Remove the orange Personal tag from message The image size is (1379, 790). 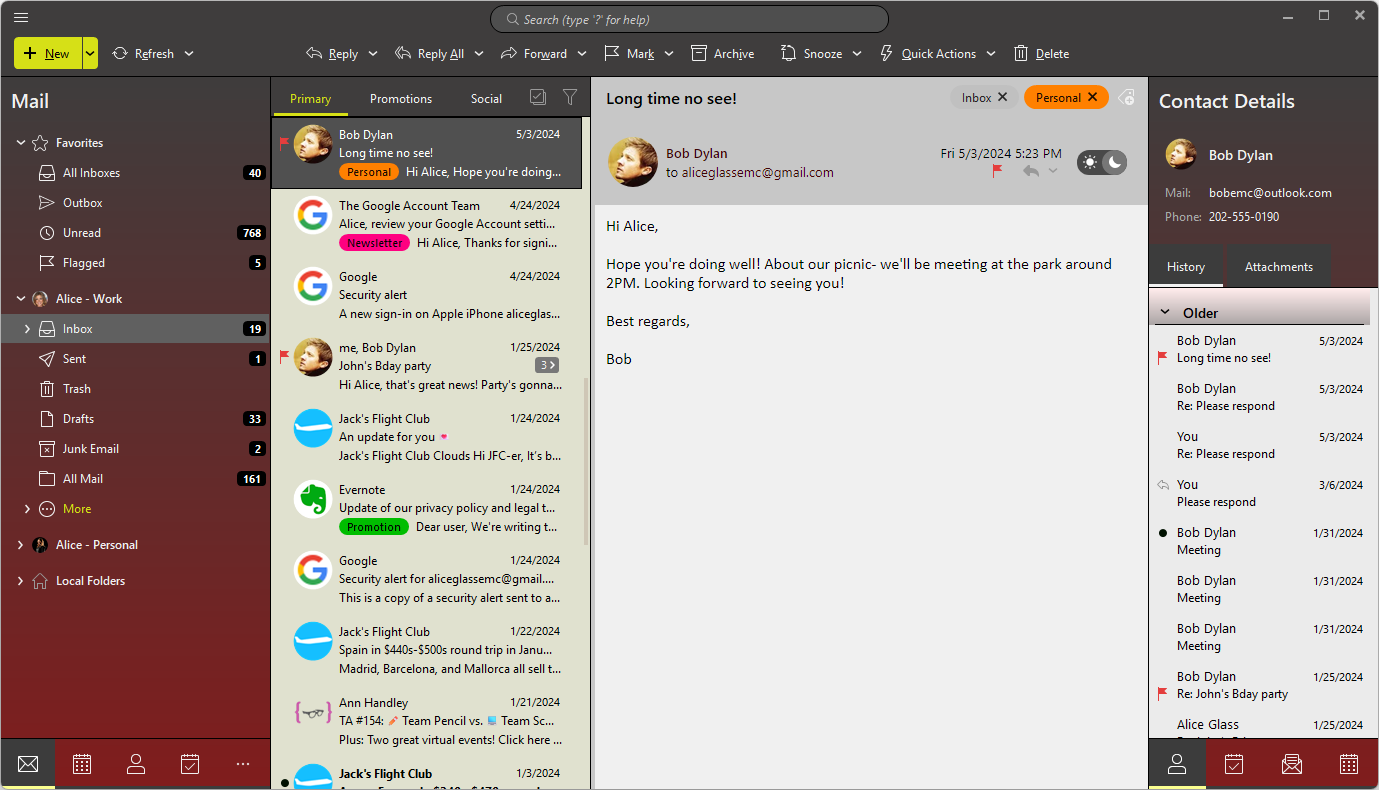pos(1092,97)
